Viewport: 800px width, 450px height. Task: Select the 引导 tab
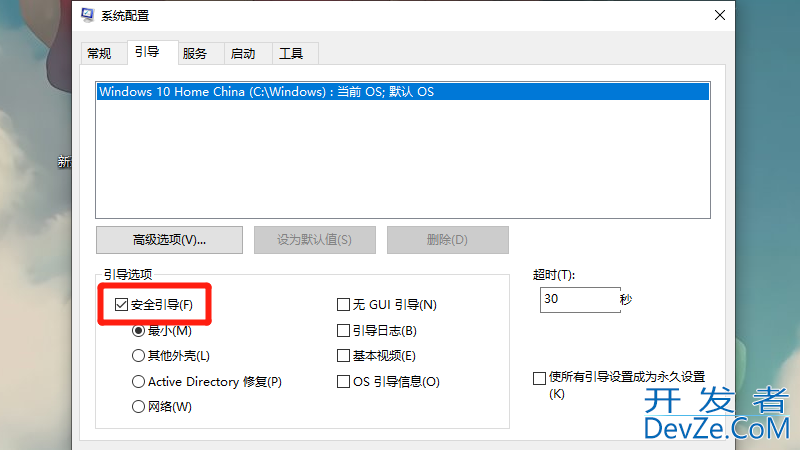tap(153, 52)
